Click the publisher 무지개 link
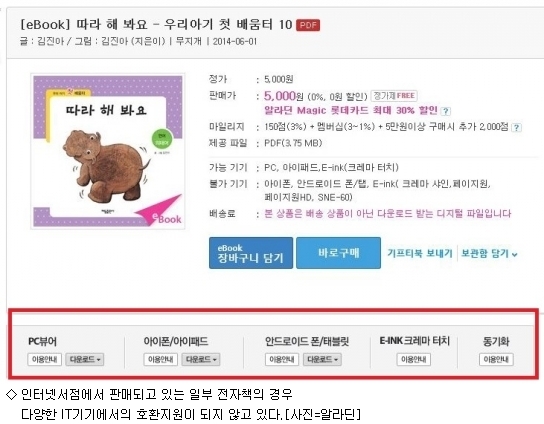The image size is (544, 424). coord(188,41)
